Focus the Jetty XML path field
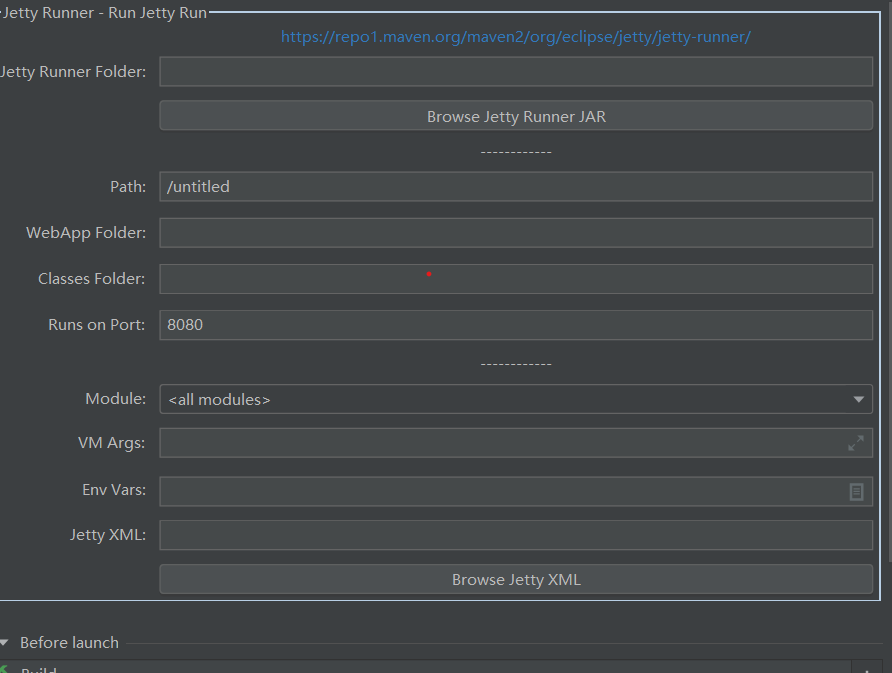 [516, 535]
